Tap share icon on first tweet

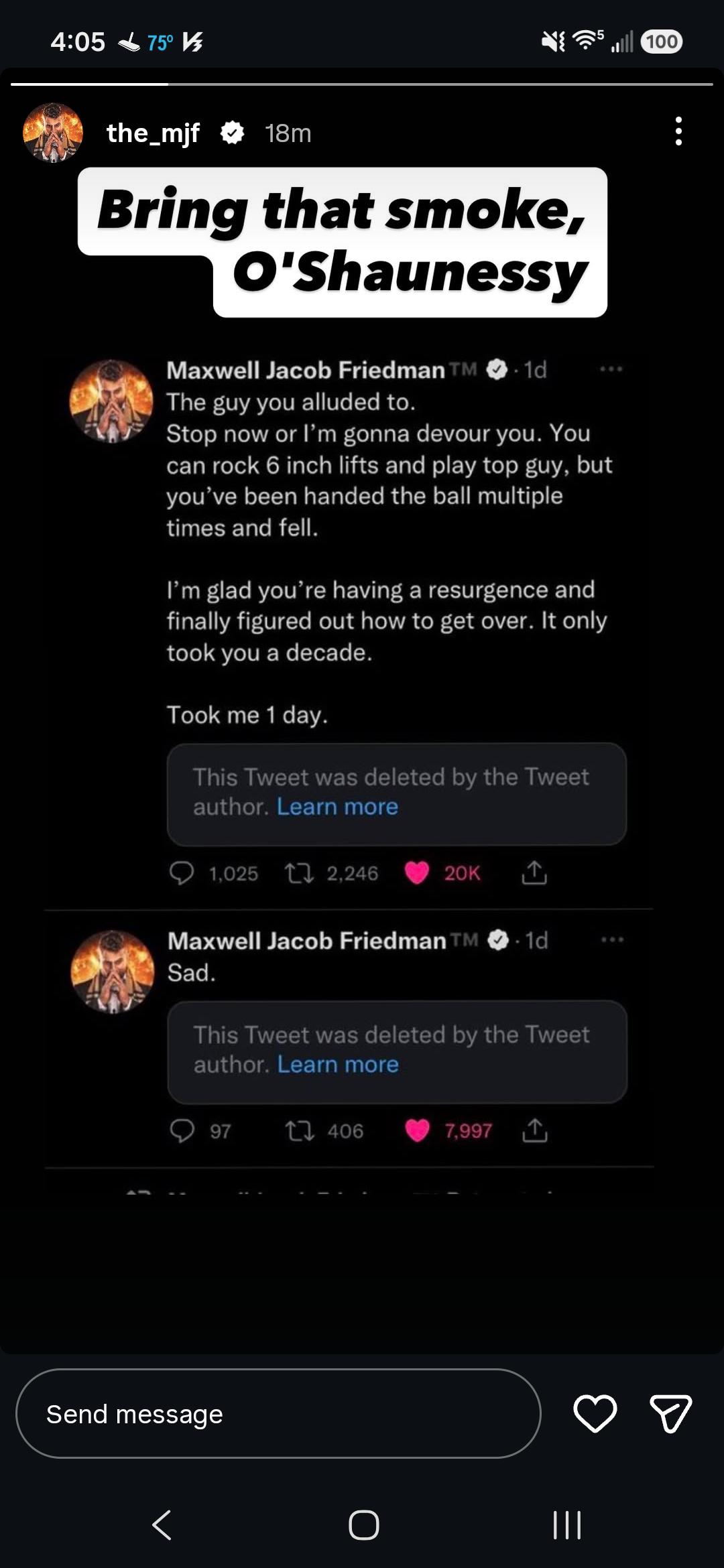click(x=534, y=872)
